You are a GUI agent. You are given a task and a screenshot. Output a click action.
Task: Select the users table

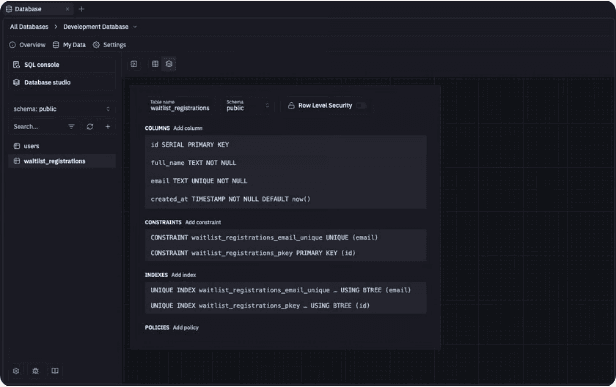(x=62, y=146)
